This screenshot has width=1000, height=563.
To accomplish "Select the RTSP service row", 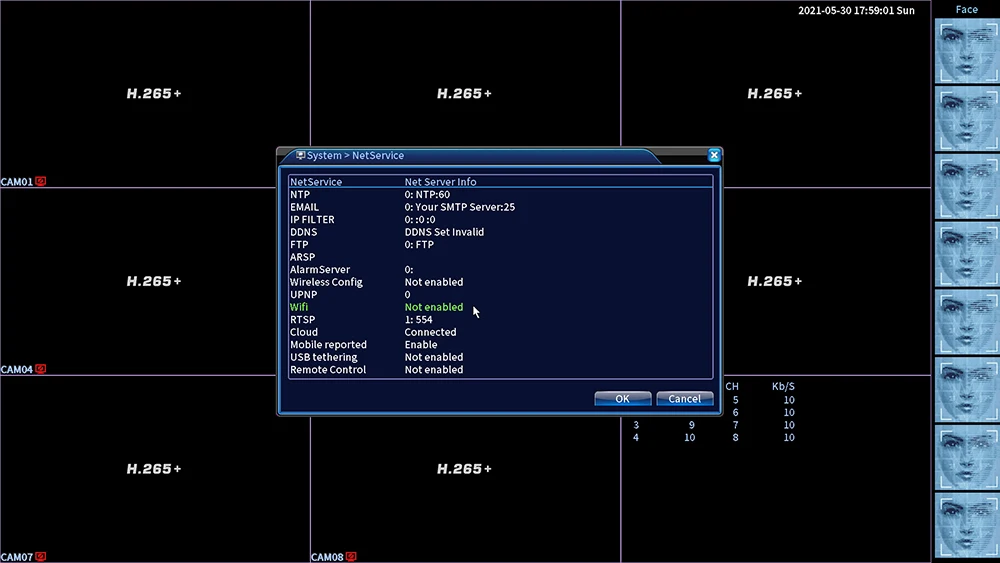I will coord(501,319).
